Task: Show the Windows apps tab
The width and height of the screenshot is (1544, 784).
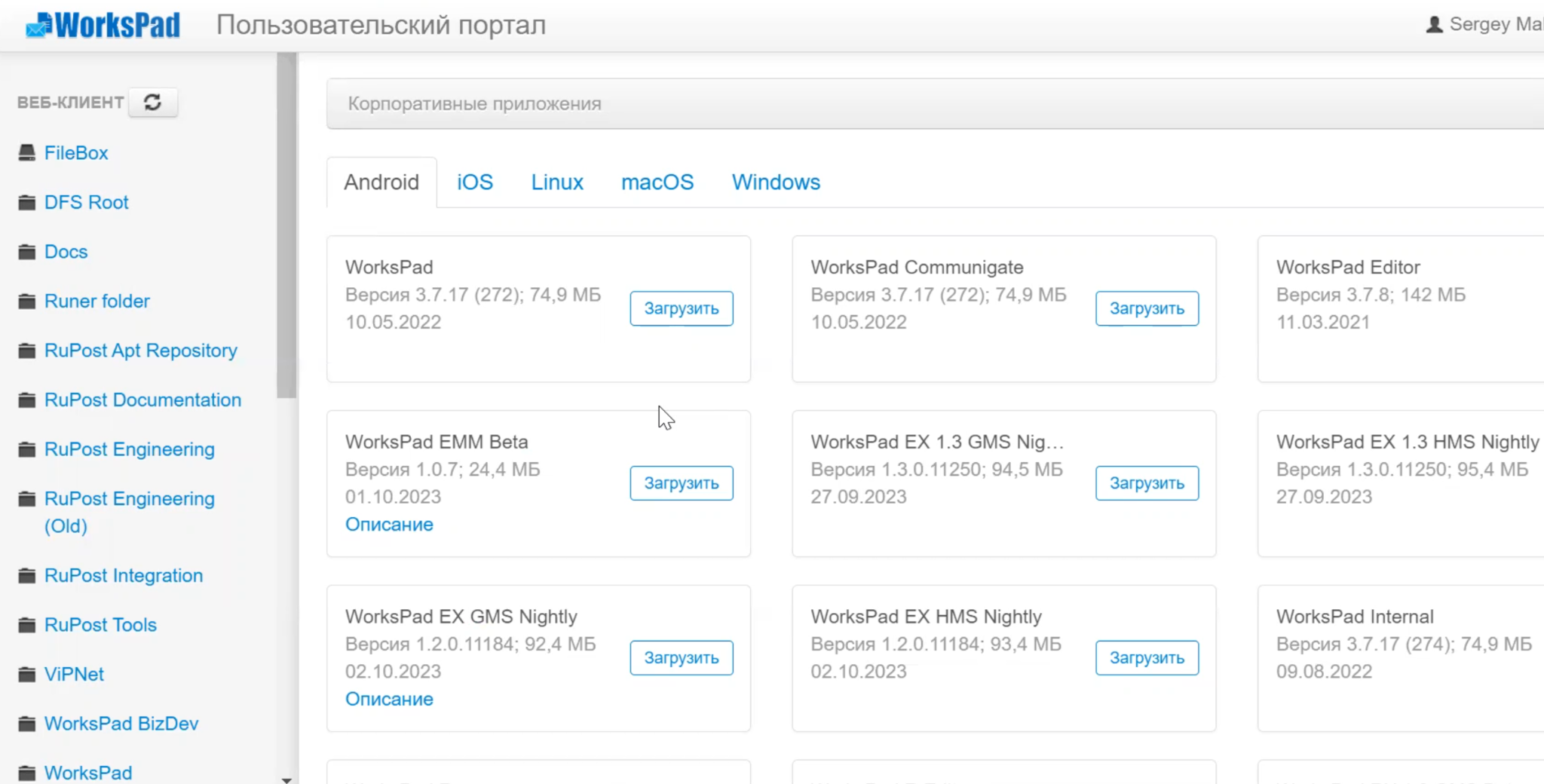Action: [x=776, y=182]
